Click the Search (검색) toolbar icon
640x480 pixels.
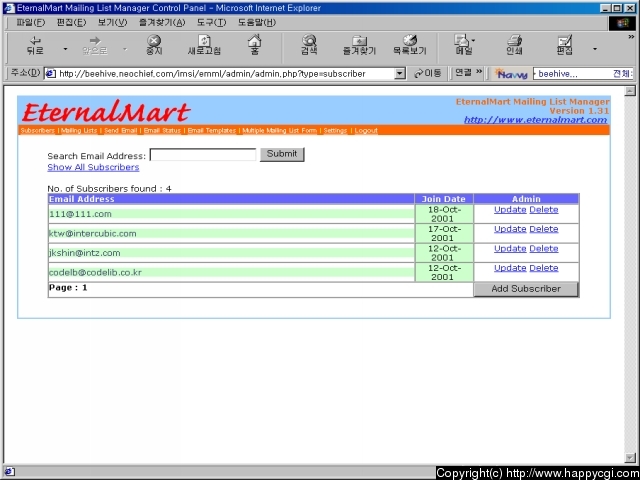click(x=309, y=45)
